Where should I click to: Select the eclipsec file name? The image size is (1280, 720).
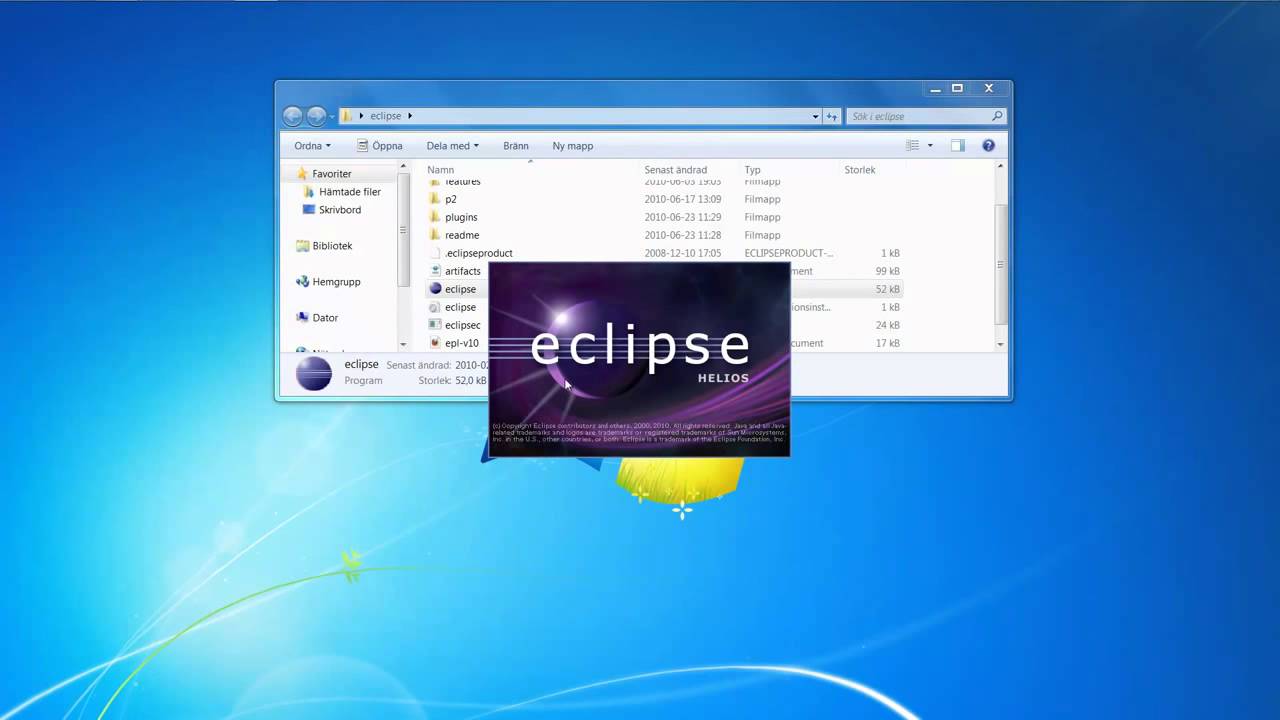[x=463, y=325]
